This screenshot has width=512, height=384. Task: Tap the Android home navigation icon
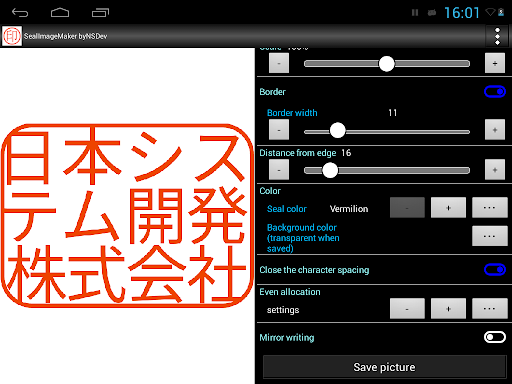(x=60, y=13)
